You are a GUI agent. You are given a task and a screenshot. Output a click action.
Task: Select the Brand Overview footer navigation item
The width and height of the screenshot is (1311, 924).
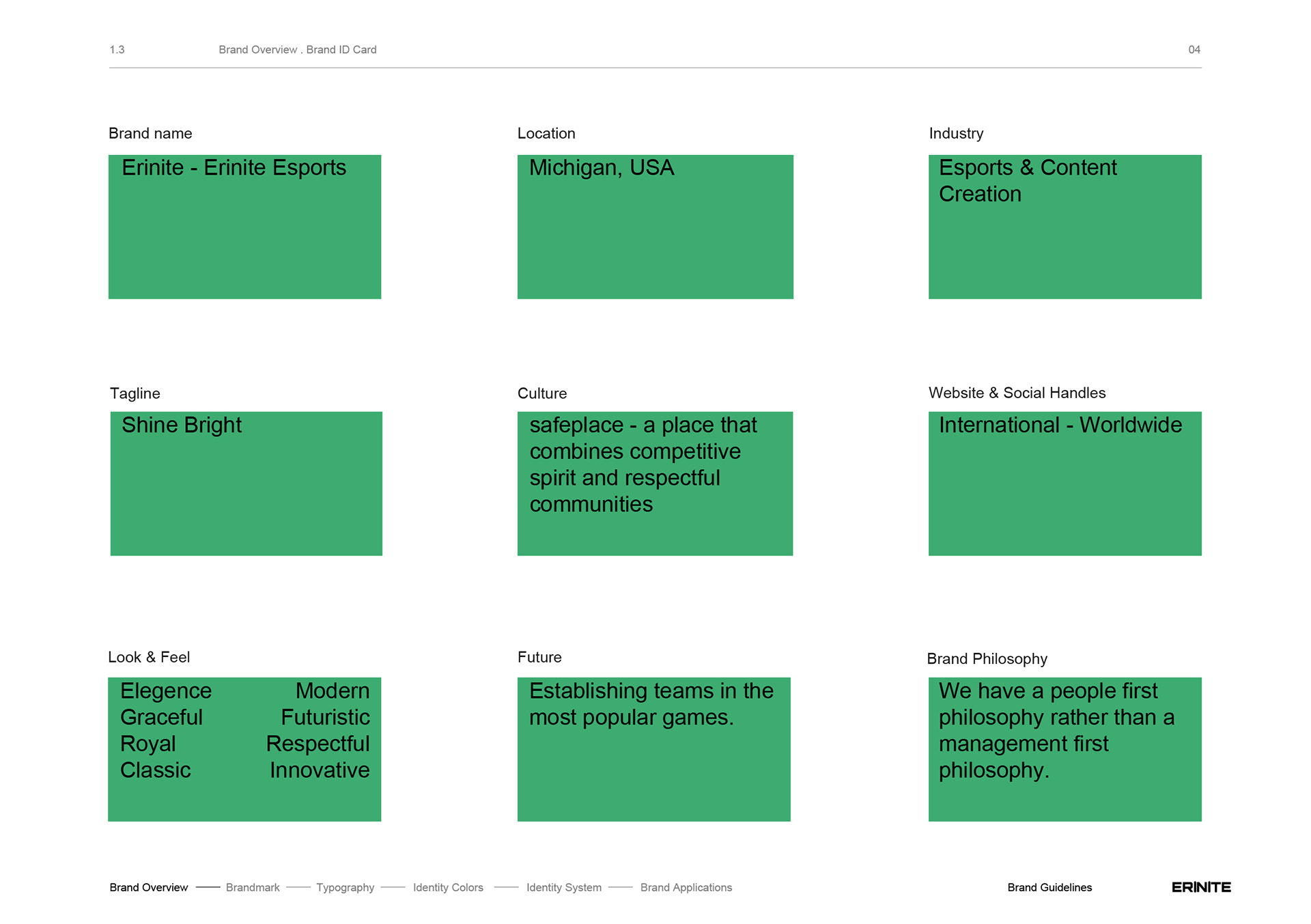[x=149, y=887]
